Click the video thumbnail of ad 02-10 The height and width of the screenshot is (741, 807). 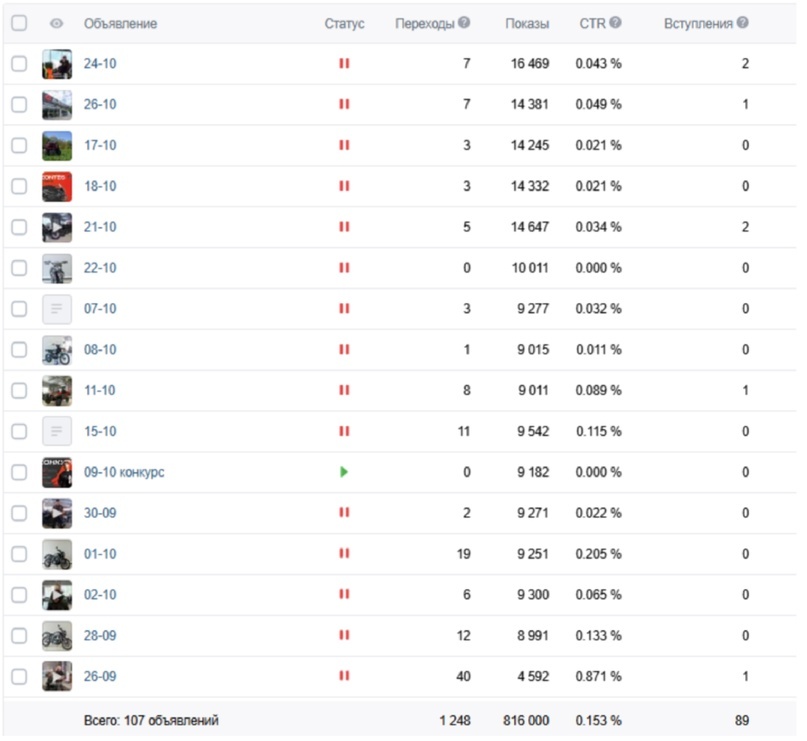click(57, 595)
